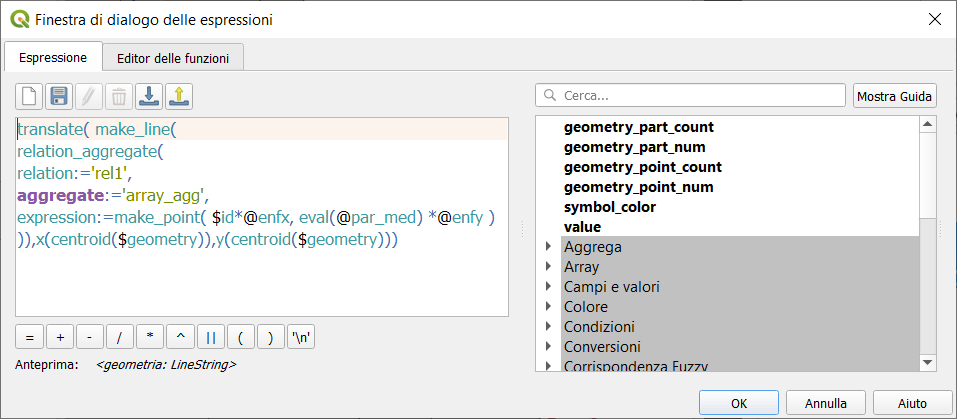This screenshot has height=419, width=957.
Task: Click the import user expressions icon
Action: coord(149,96)
